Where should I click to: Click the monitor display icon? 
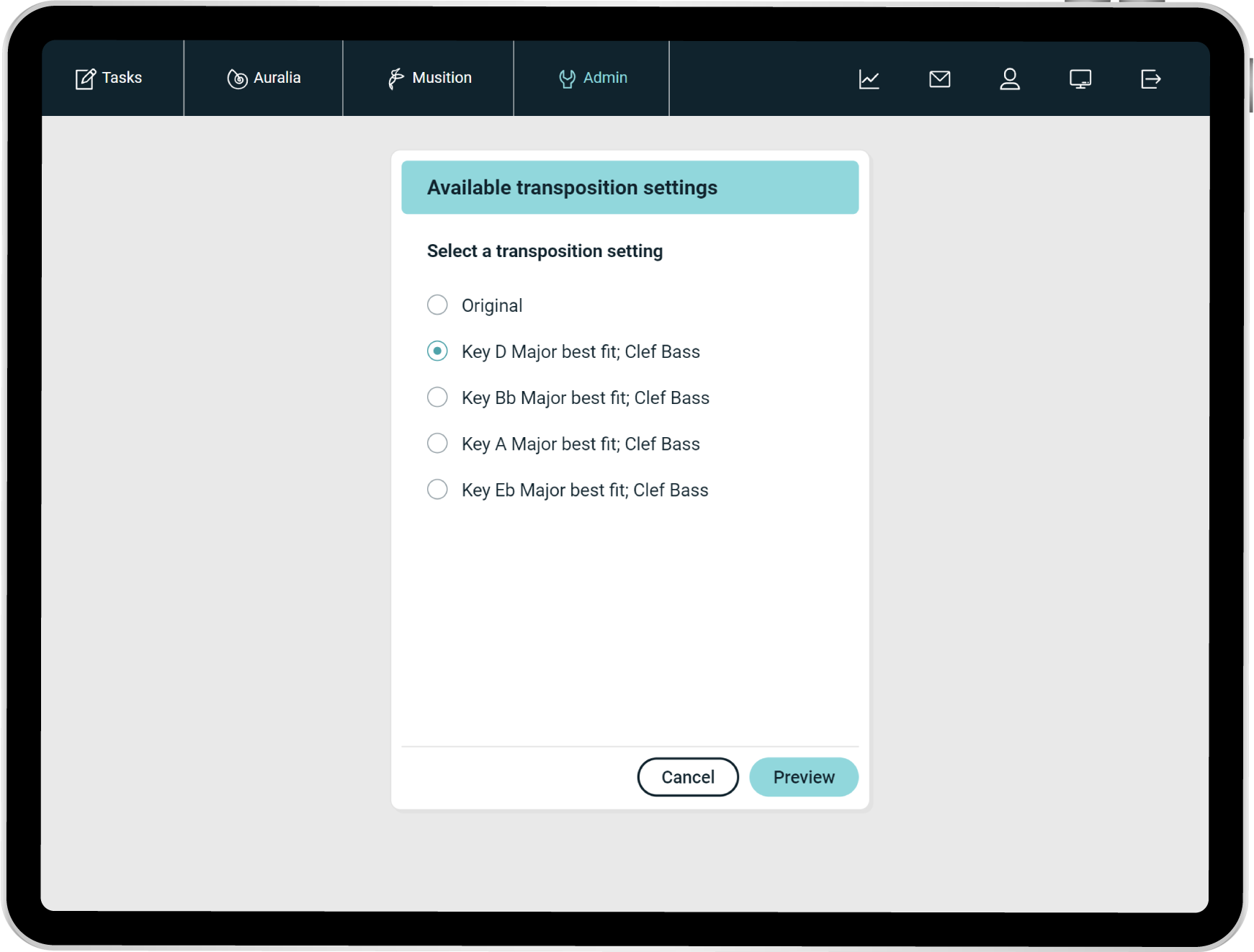click(1080, 79)
